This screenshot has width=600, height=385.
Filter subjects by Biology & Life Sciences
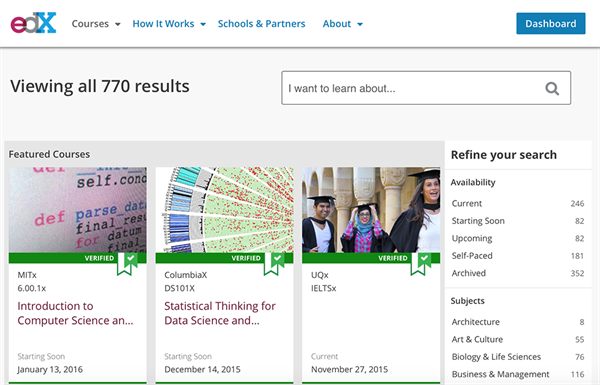pos(518,357)
